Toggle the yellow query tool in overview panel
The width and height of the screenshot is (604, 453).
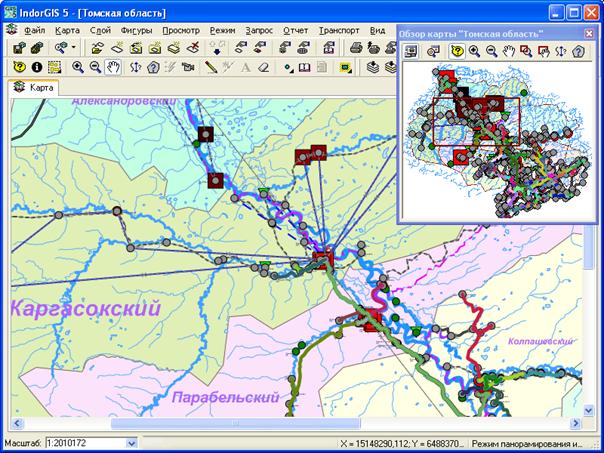tap(457, 51)
